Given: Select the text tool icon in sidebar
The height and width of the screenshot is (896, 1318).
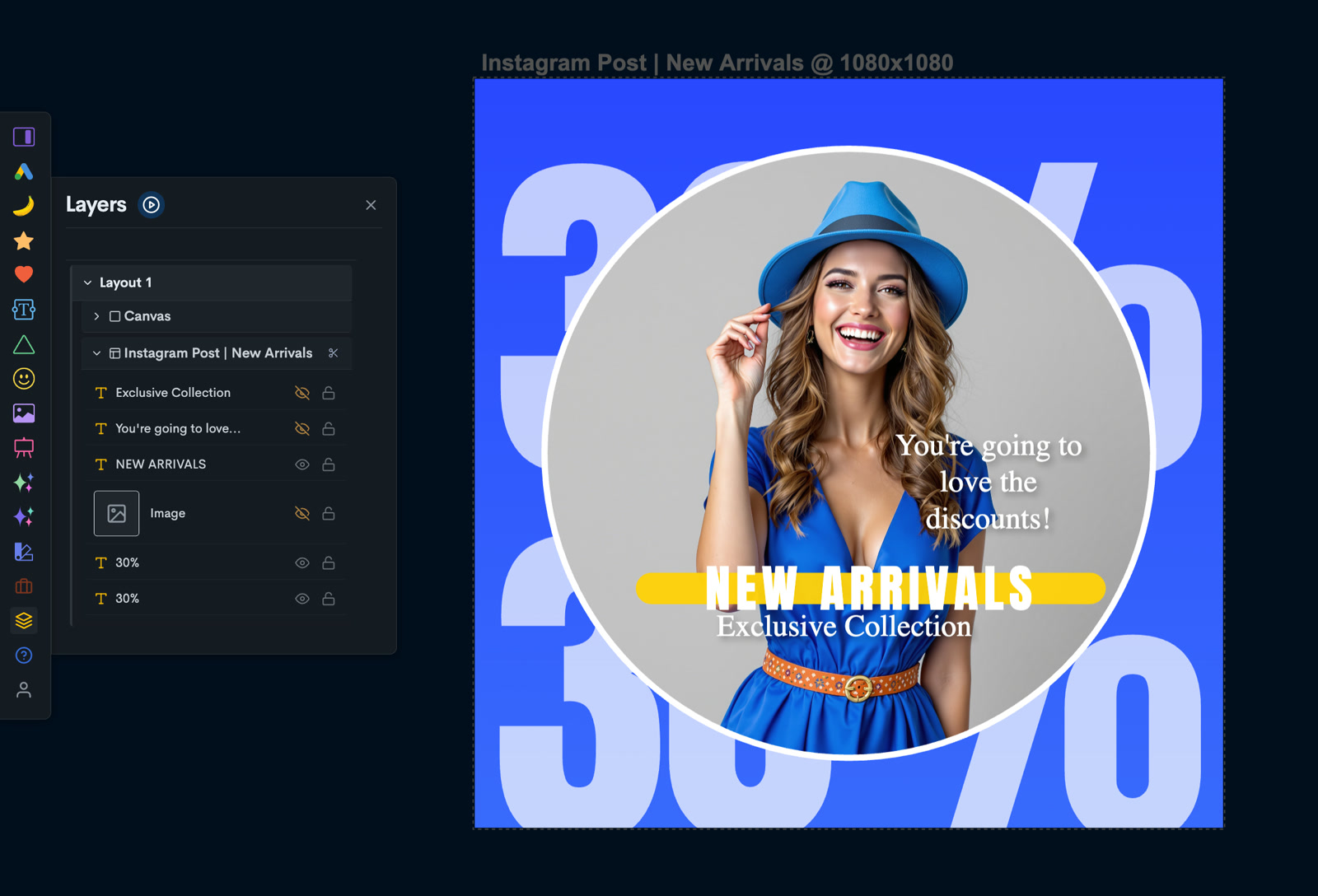Looking at the screenshot, I should (x=24, y=310).
